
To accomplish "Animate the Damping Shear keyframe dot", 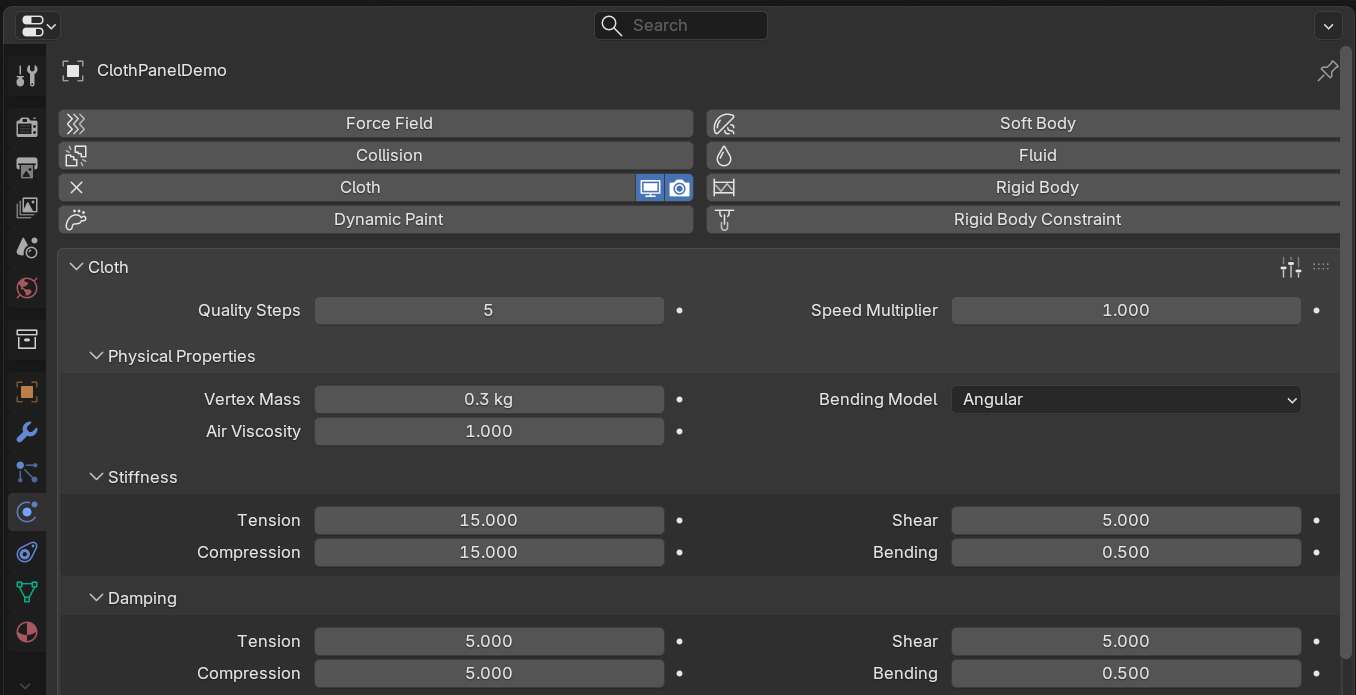I will pos(1317,642).
